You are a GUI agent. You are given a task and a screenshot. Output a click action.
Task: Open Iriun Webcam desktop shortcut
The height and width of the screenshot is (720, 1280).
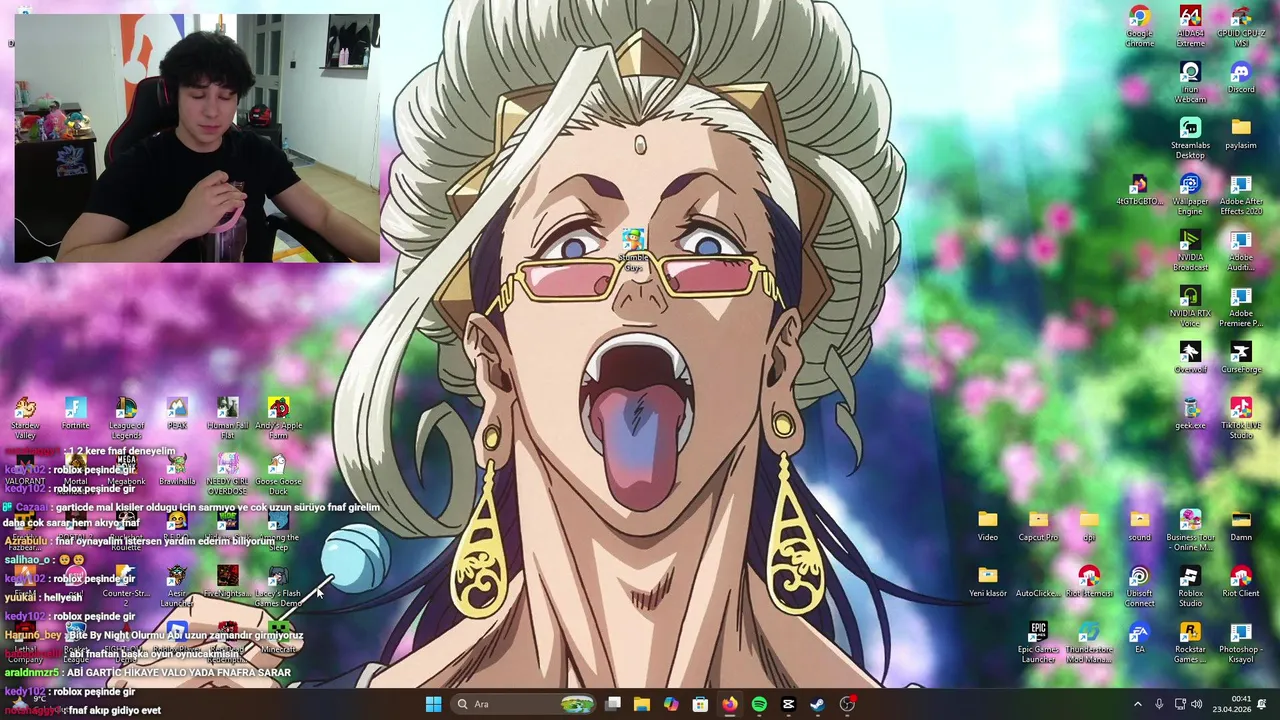(x=1190, y=83)
